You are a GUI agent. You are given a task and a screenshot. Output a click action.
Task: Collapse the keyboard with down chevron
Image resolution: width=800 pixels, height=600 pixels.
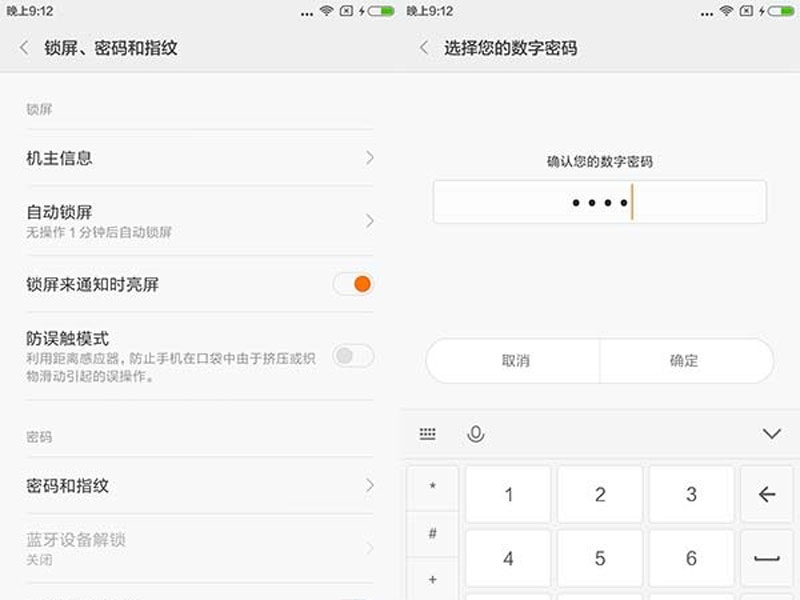coord(771,434)
